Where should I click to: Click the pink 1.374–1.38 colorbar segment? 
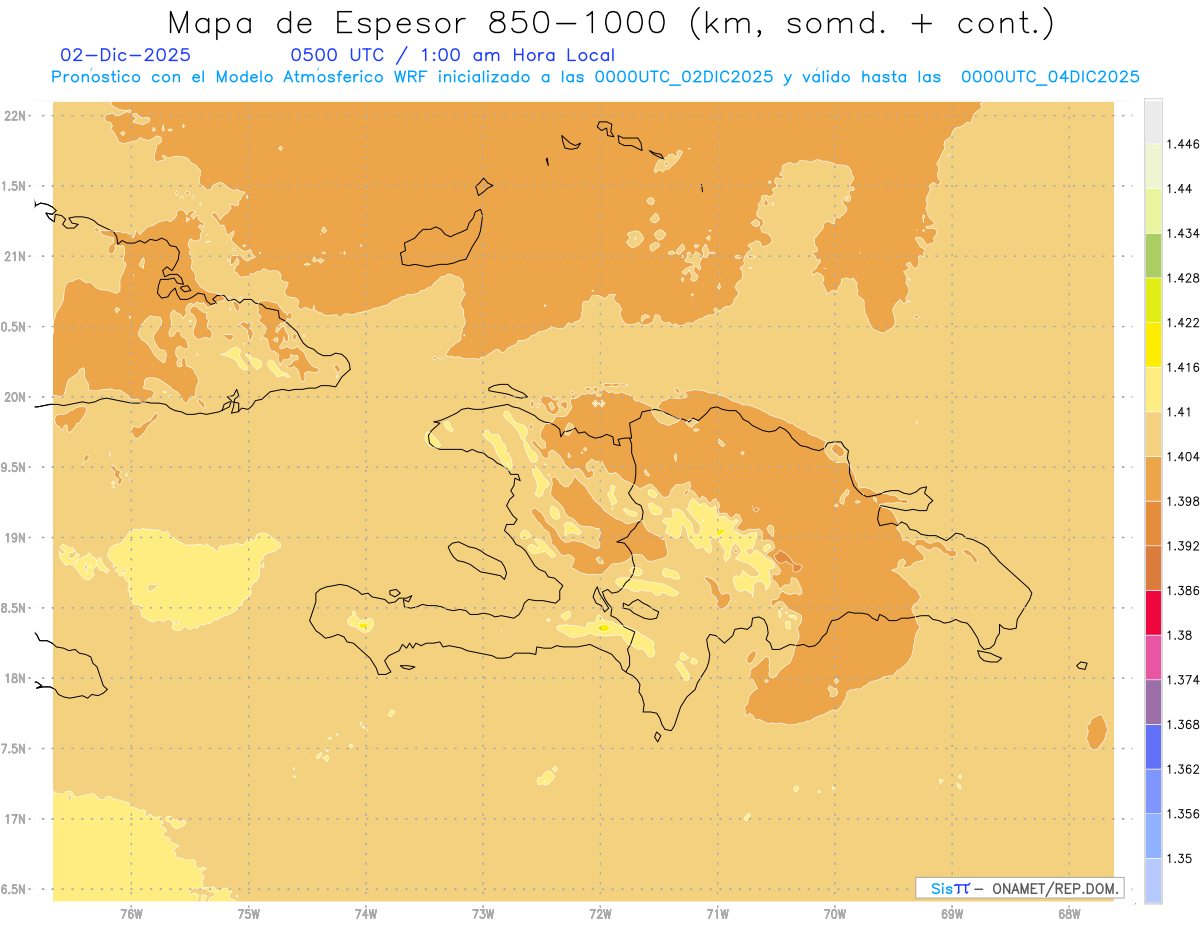point(1153,657)
